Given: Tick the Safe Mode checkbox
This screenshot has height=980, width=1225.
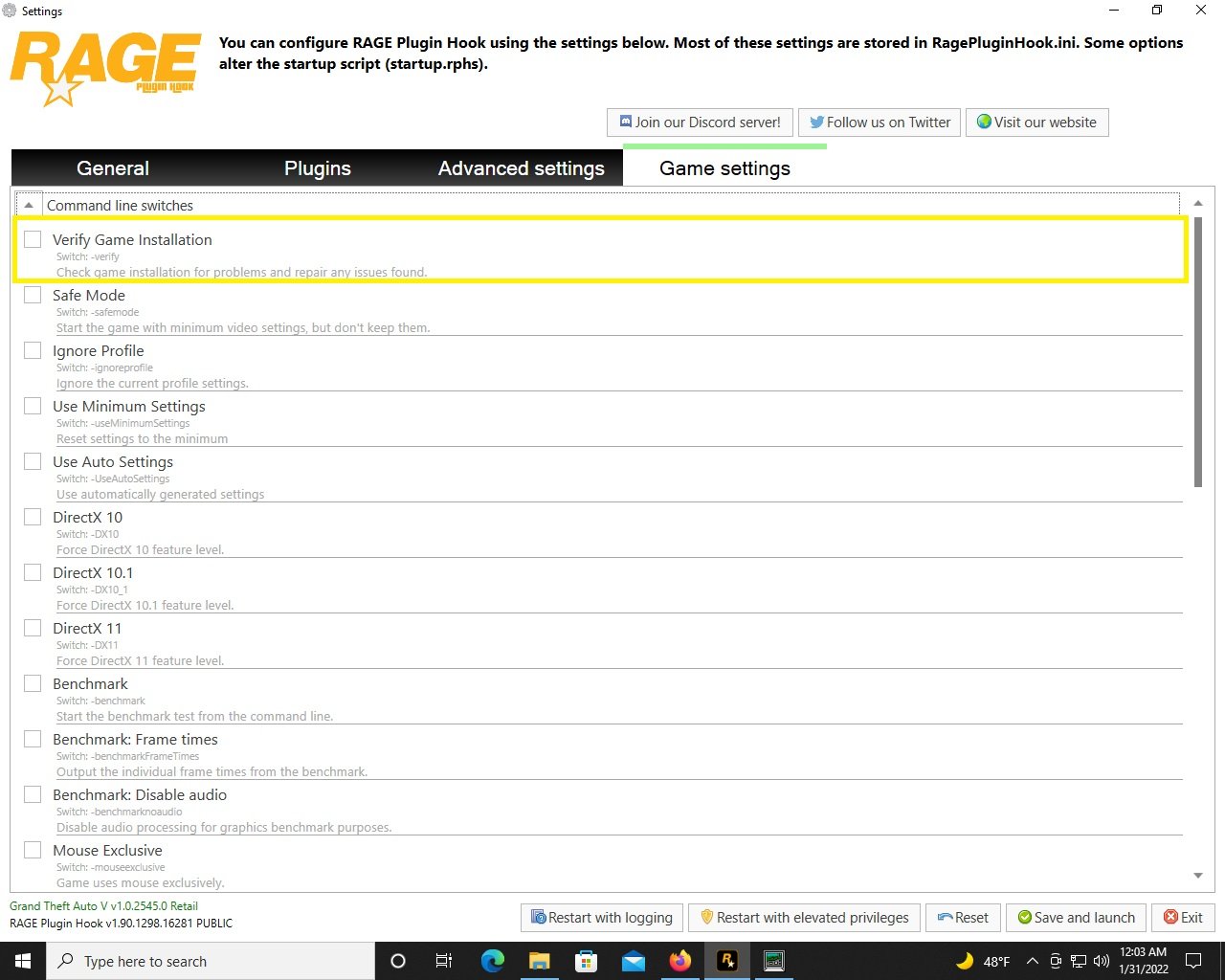Looking at the screenshot, I should (x=33, y=295).
